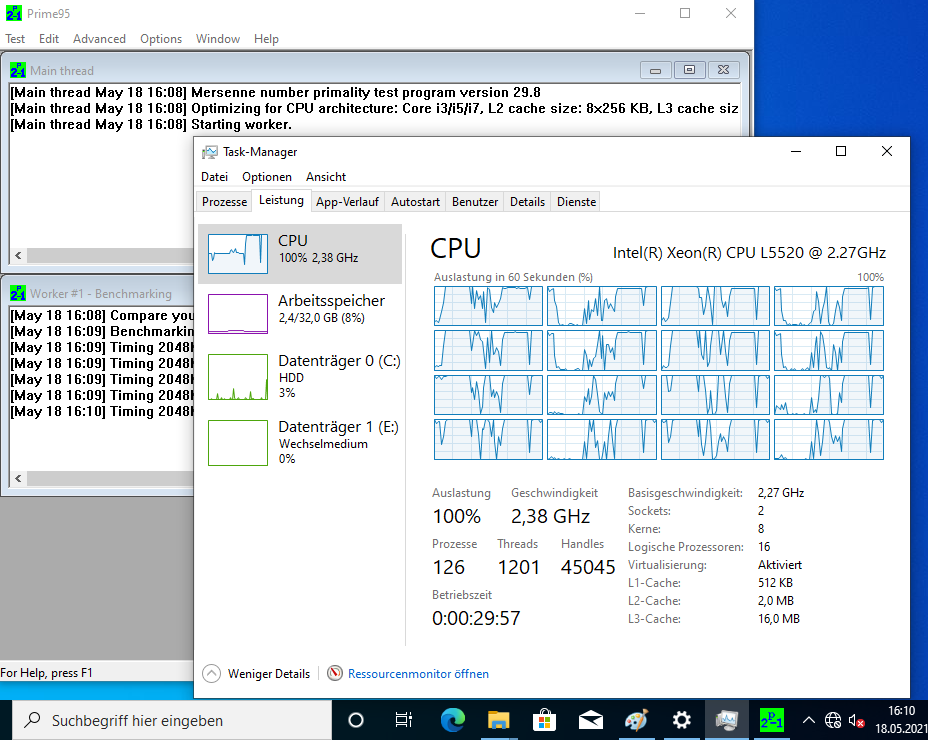
Task: Click the Windows taskbar search box
Action: point(172,720)
